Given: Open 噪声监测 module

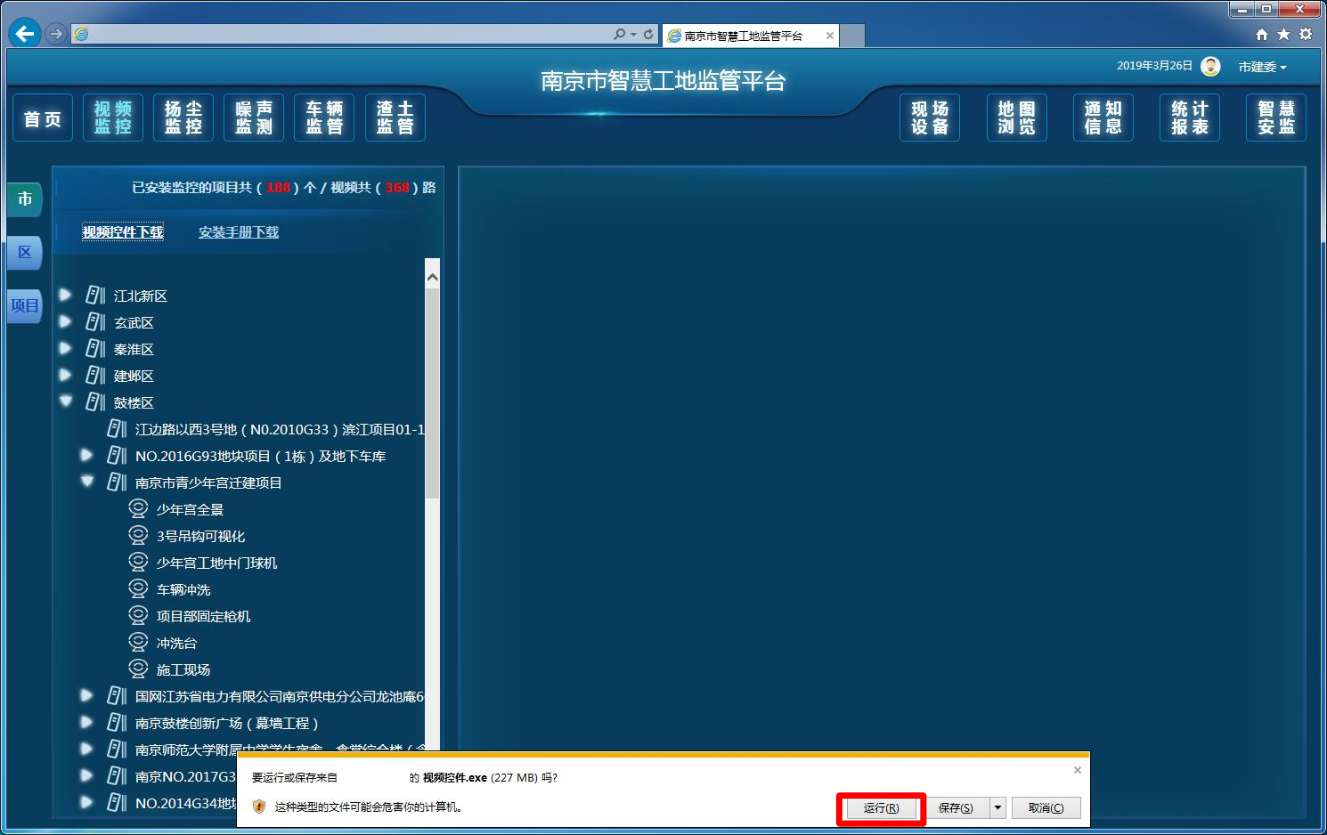Looking at the screenshot, I should [254, 118].
